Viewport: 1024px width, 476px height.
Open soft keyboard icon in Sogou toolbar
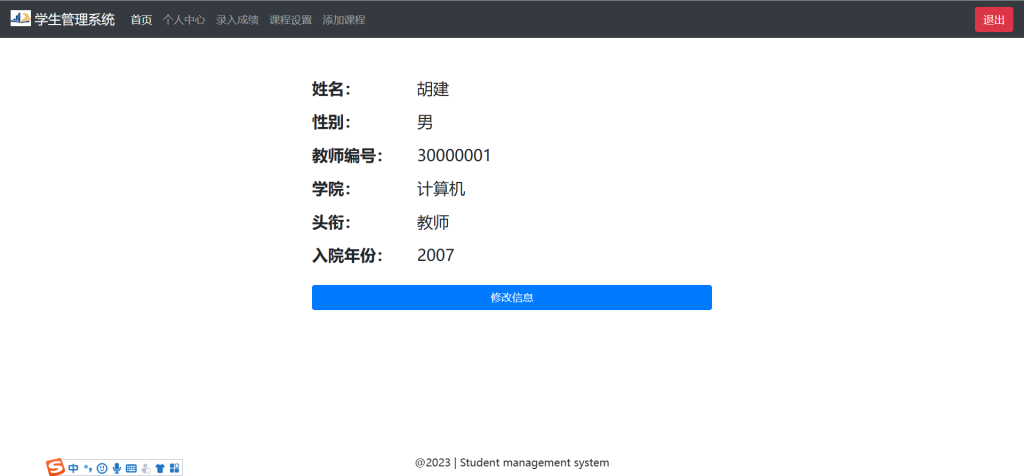131,468
